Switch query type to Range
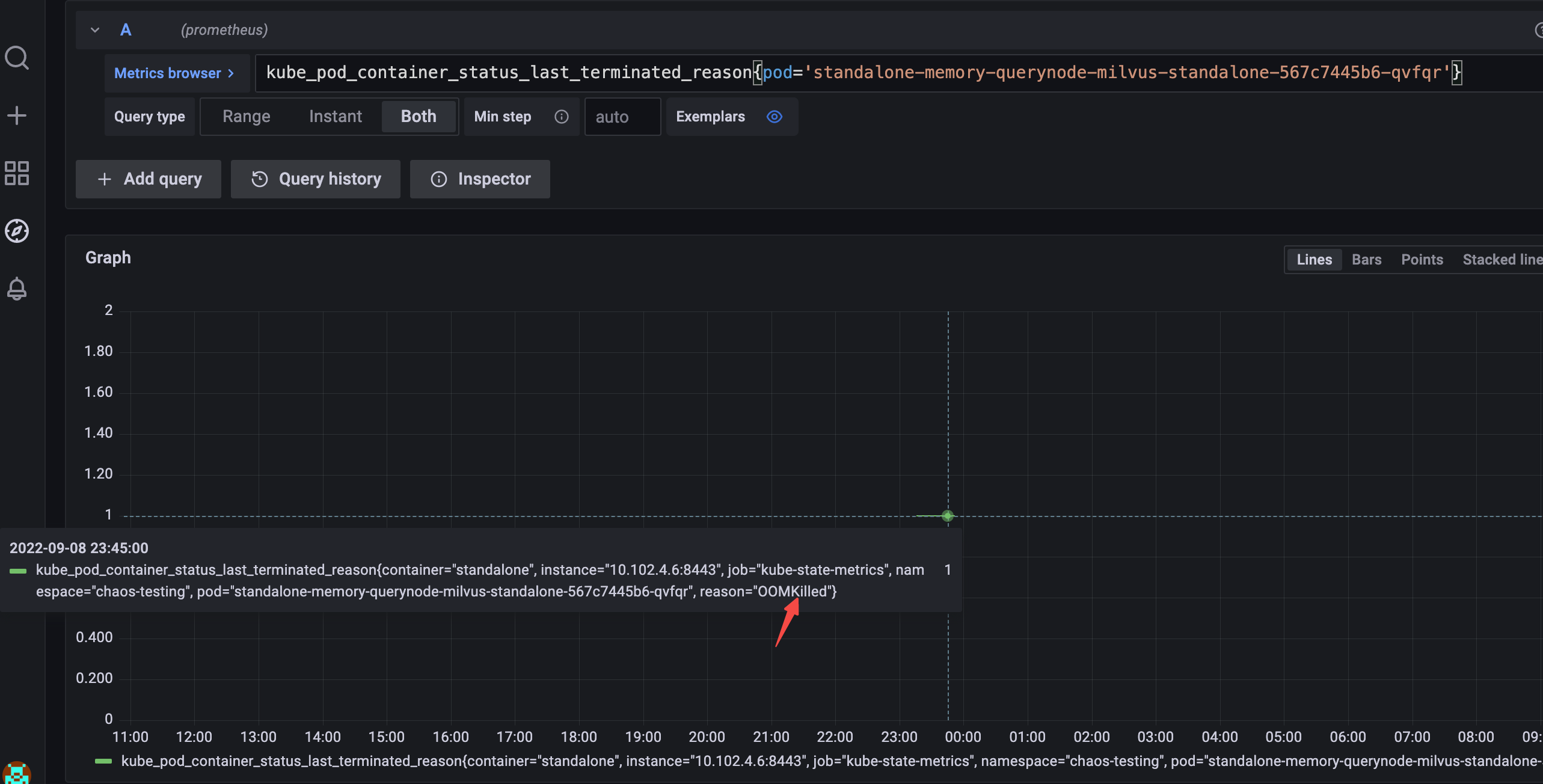The width and height of the screenshot is (1543, 784). 246,116
